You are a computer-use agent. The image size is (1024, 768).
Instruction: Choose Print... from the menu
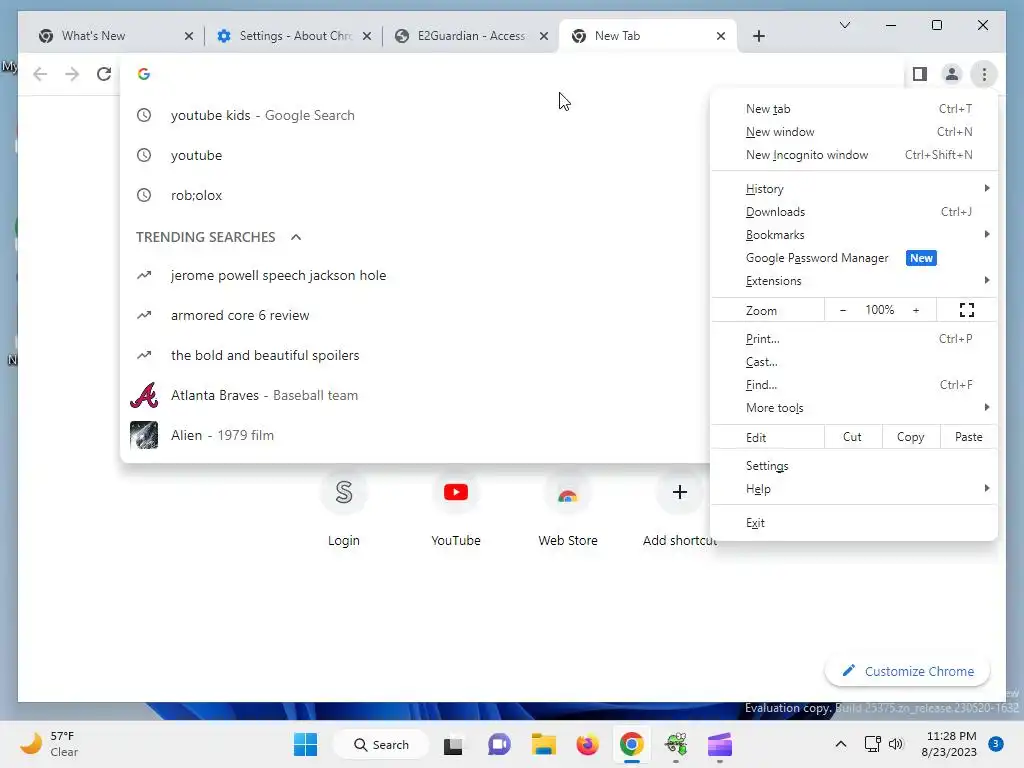point(854,339)
